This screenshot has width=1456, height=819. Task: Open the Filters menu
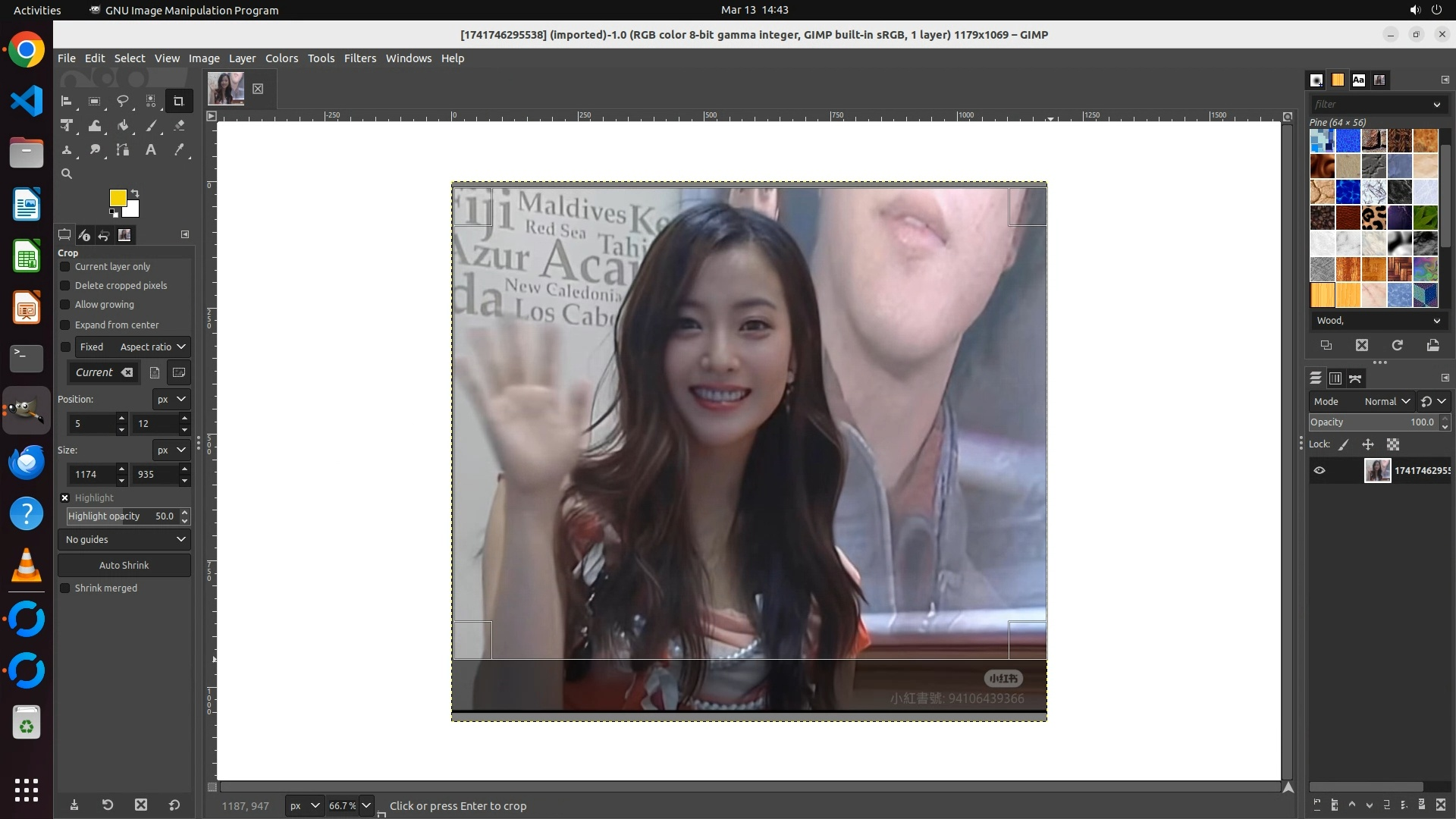tap(359, 58)
